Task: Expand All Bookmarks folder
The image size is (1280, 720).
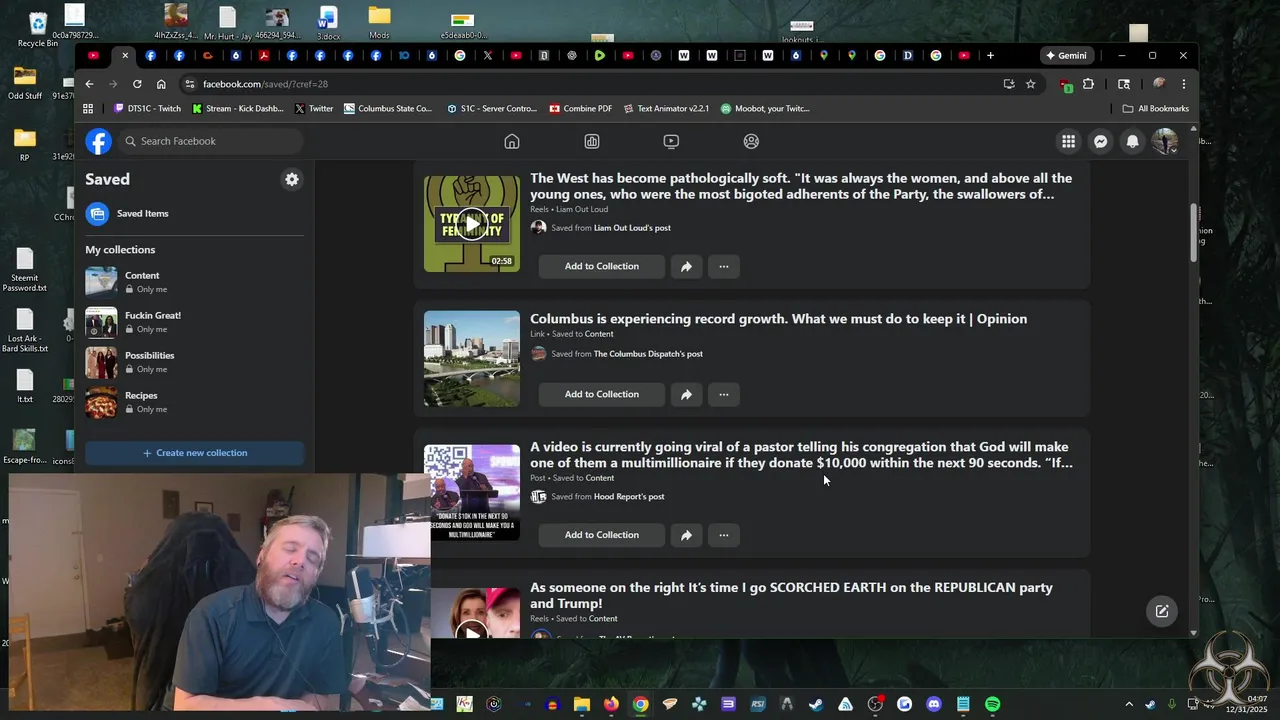Action: 1156,108
